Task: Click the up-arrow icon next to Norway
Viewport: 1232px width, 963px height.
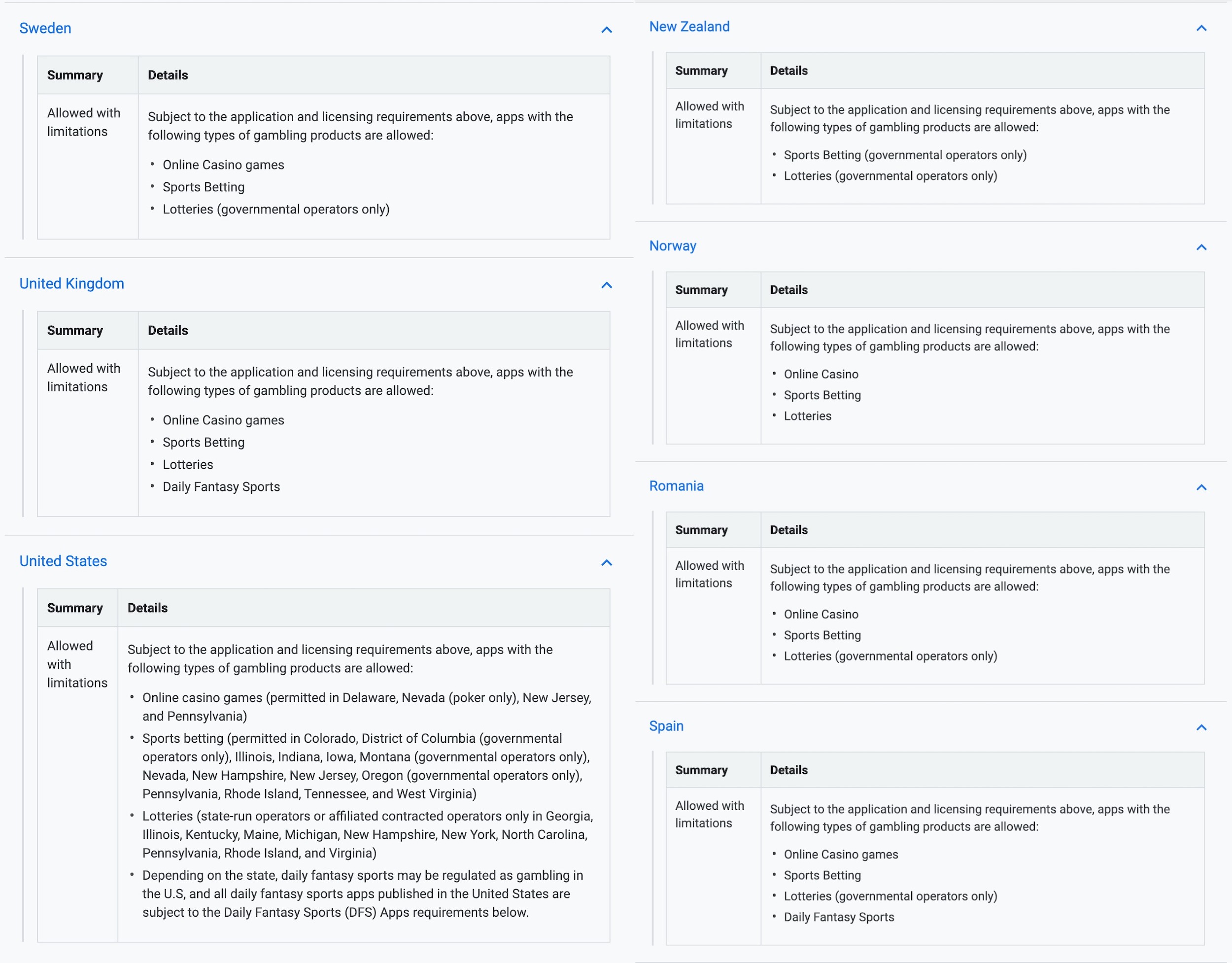Action: [1201, 248]
